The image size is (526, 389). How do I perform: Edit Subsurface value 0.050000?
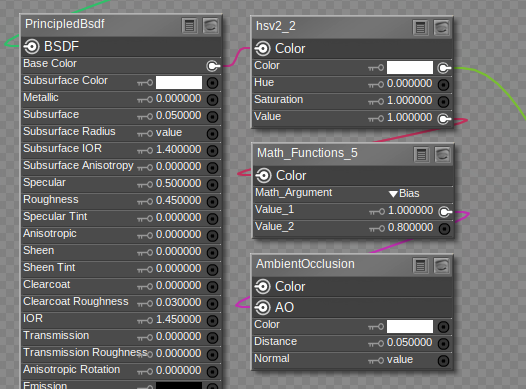point(178,116)
